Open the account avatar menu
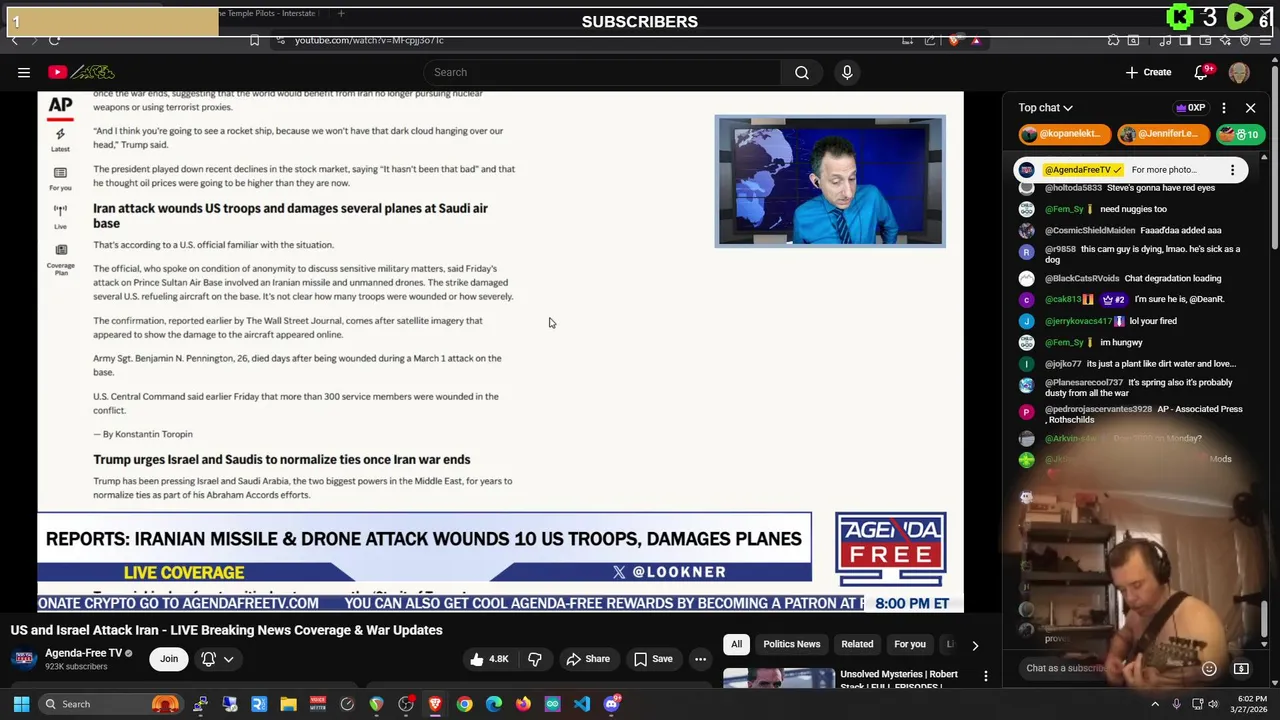Image resolution: width=1280 pixels, height=720 pixels. tap(1239, 72)
